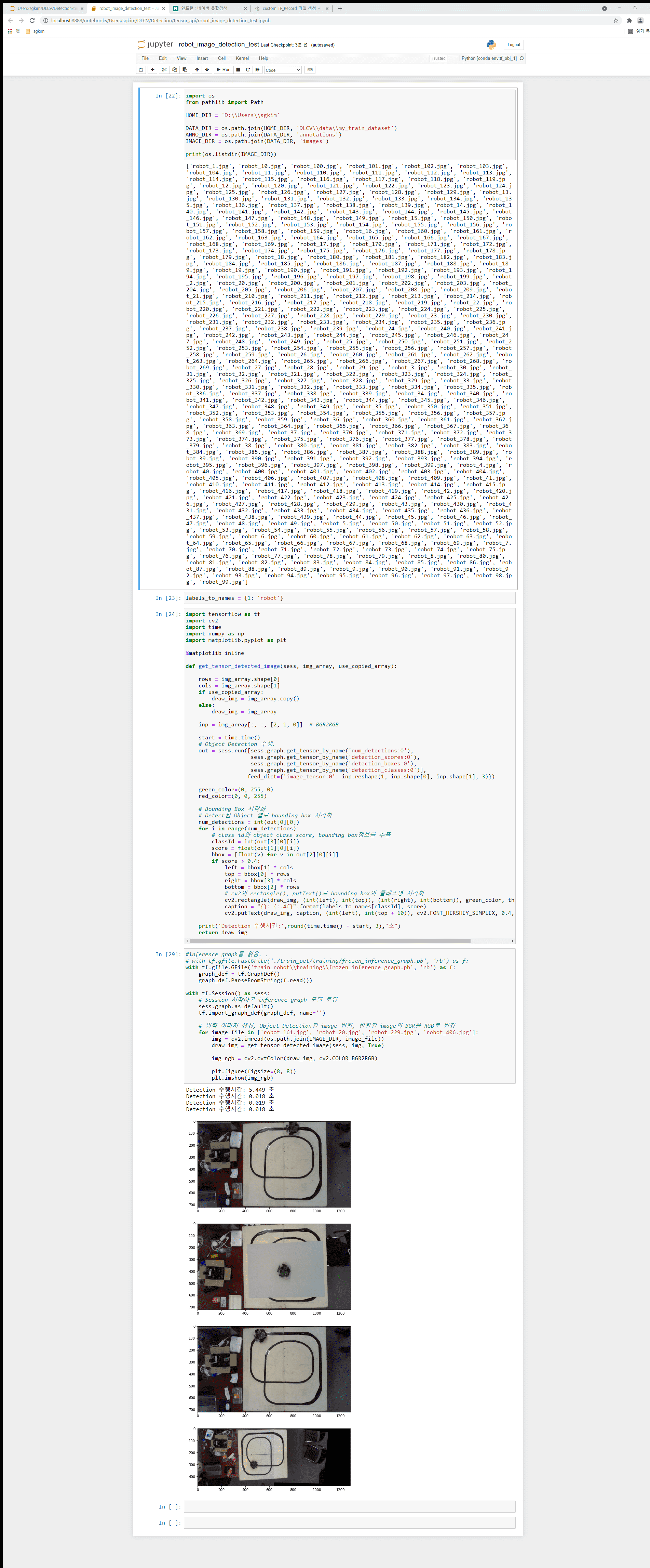650x1568 pixels.
Task: Bookmark this page with the star icon
Action: tap(615, 21)
